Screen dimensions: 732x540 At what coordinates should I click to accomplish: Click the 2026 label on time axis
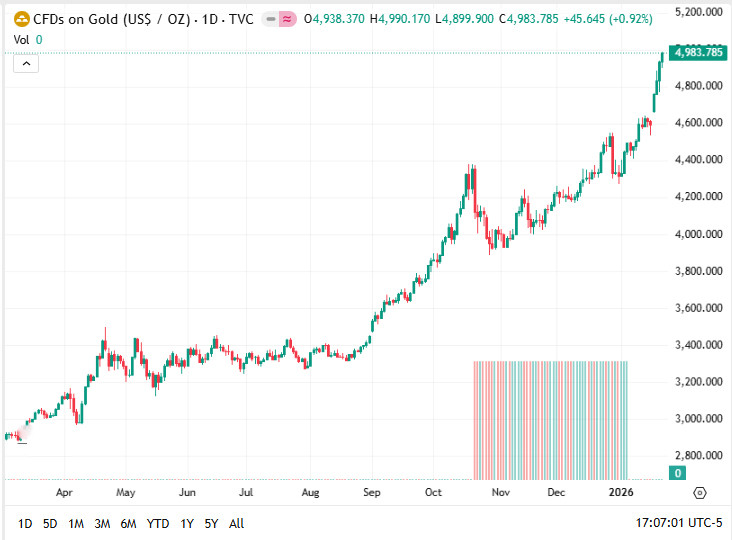(x=622, y=492)
